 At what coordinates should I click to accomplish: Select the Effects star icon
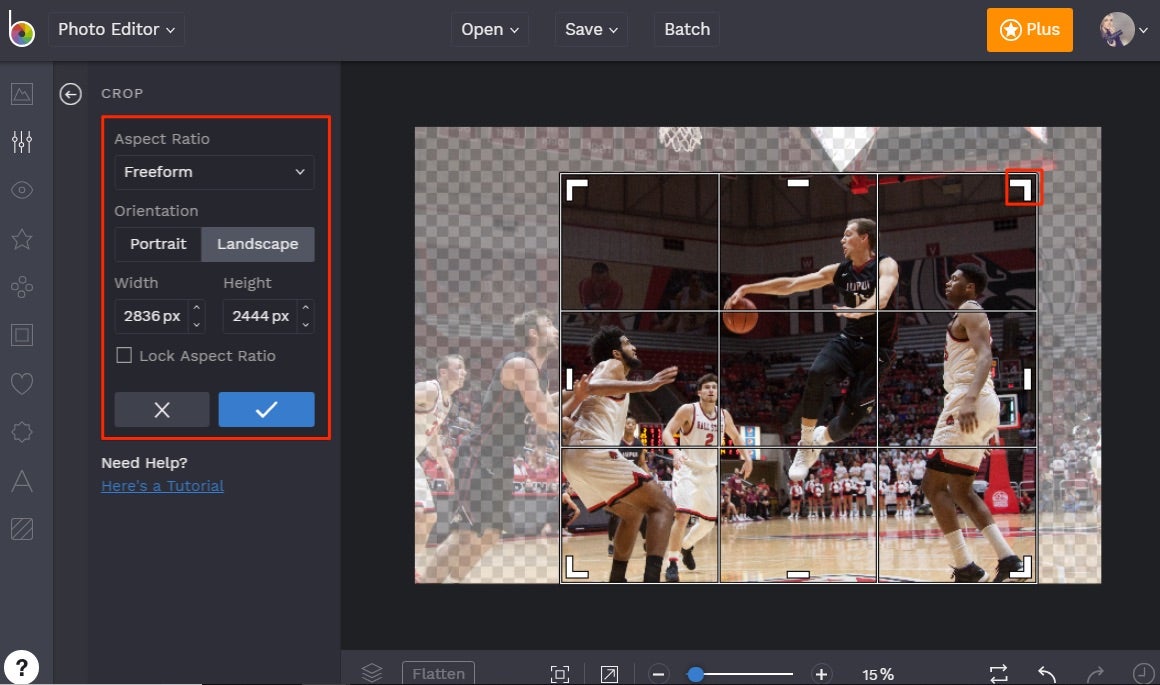pos(22,238)
